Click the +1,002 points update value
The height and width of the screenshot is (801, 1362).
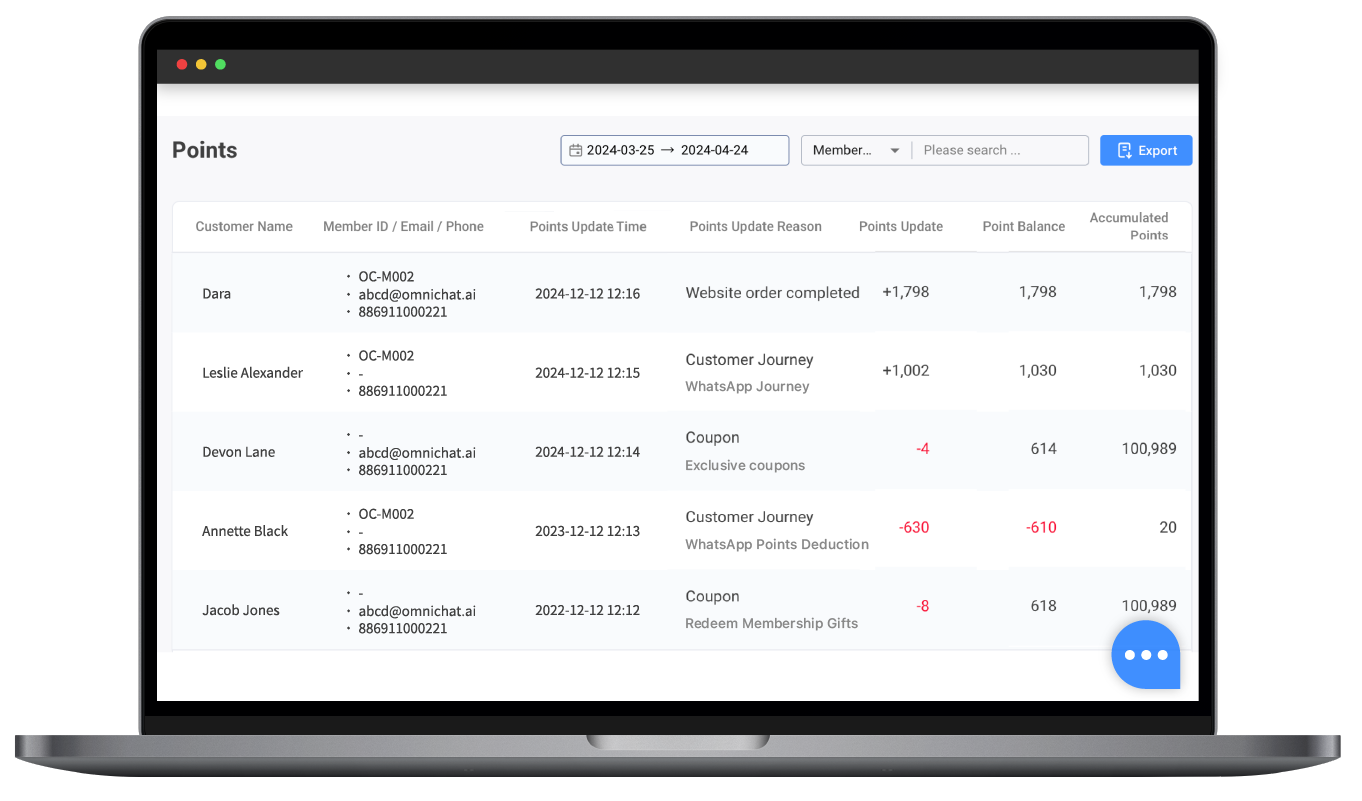(906, 371)
